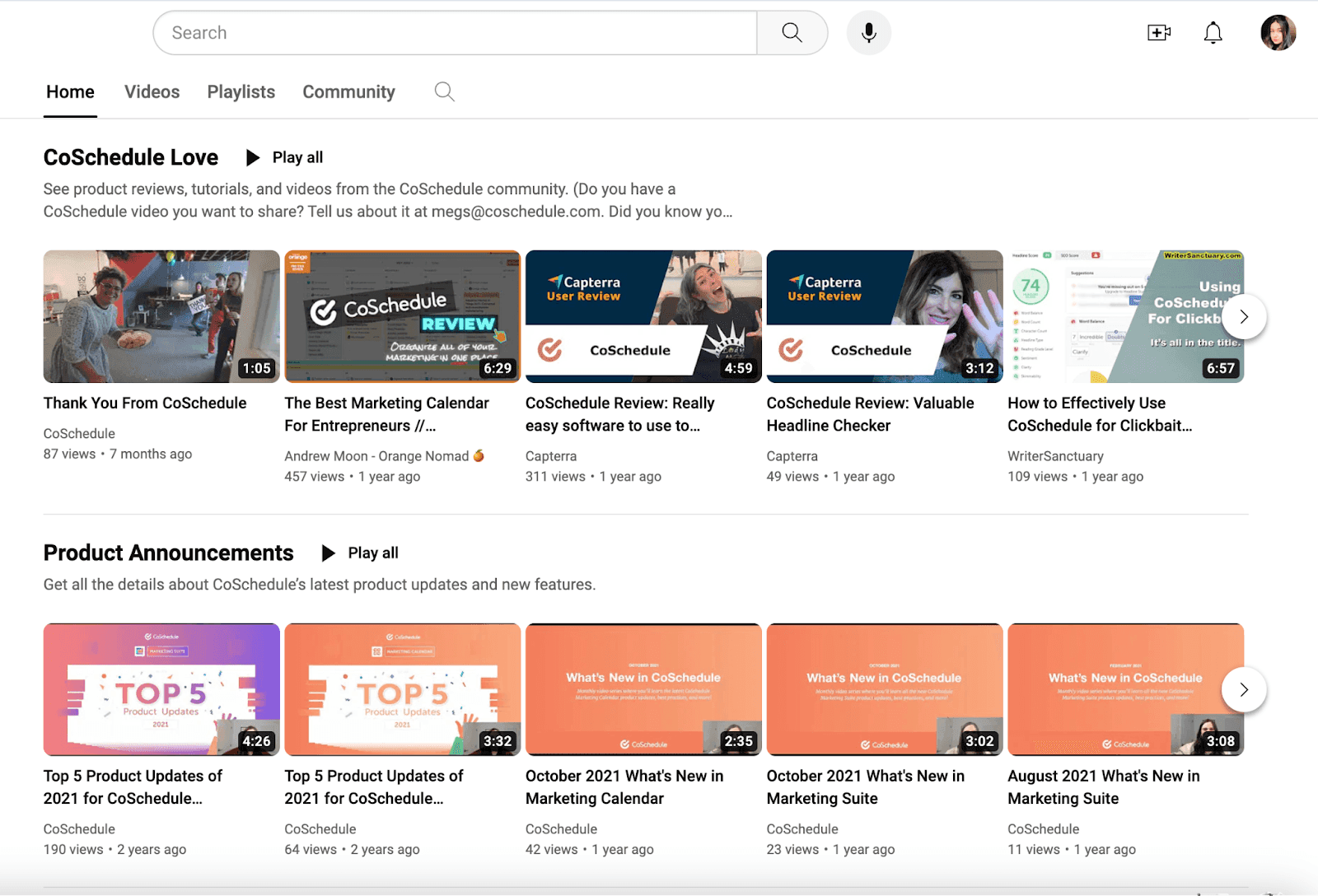
Task: Click inside the Search input field
Action: (x=453, y=32)
